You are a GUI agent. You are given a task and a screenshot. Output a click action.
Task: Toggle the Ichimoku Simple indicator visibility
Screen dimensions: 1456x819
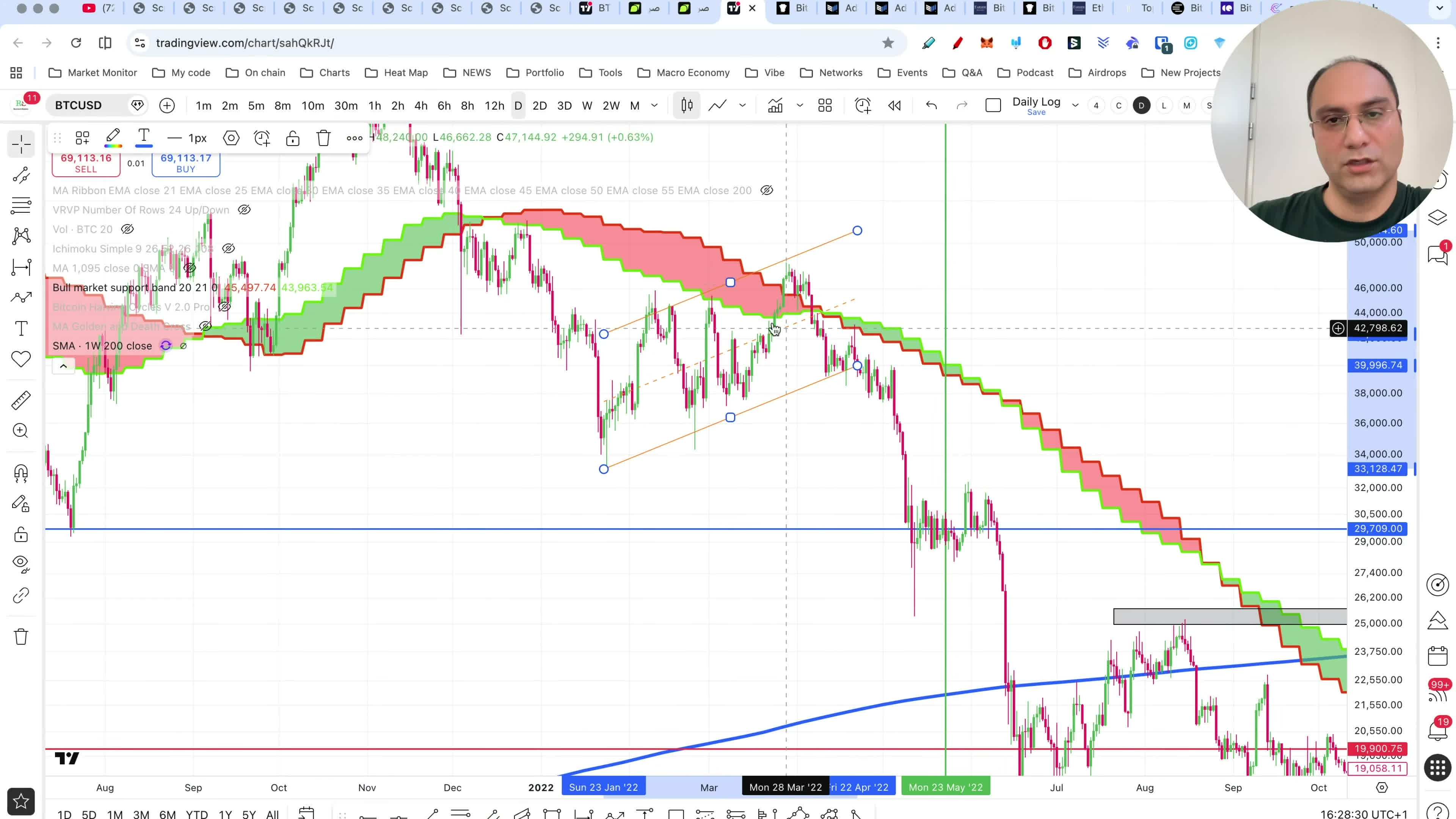(228, 249)
